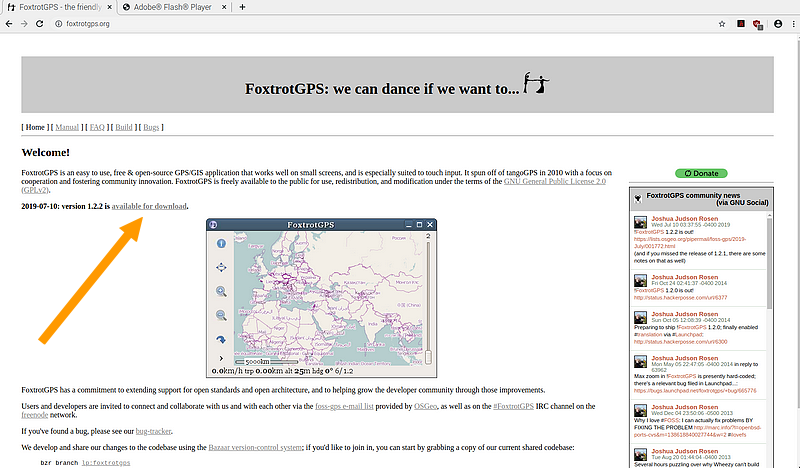Viewport: 800px width, 468px height.
Task: Click the dancing couple logo in the banner
Action: click(x=536, y=83)
